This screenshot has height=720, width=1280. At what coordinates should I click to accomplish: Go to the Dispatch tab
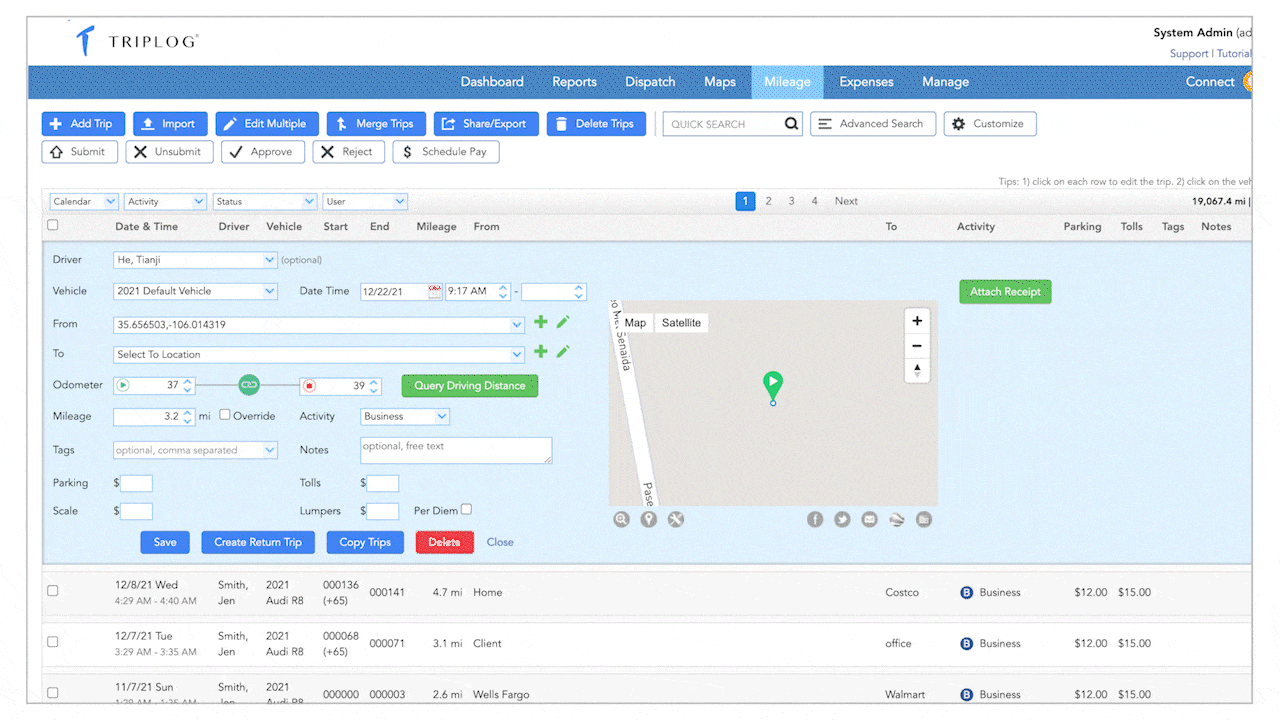pyautogui.click(x=650, y=82)
